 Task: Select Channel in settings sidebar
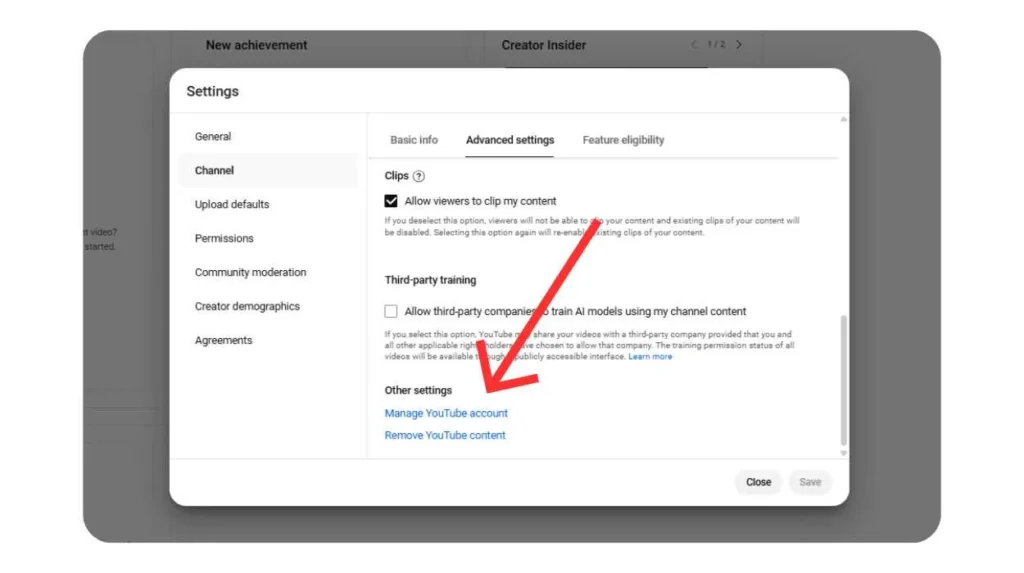click(x=268, y=171)
